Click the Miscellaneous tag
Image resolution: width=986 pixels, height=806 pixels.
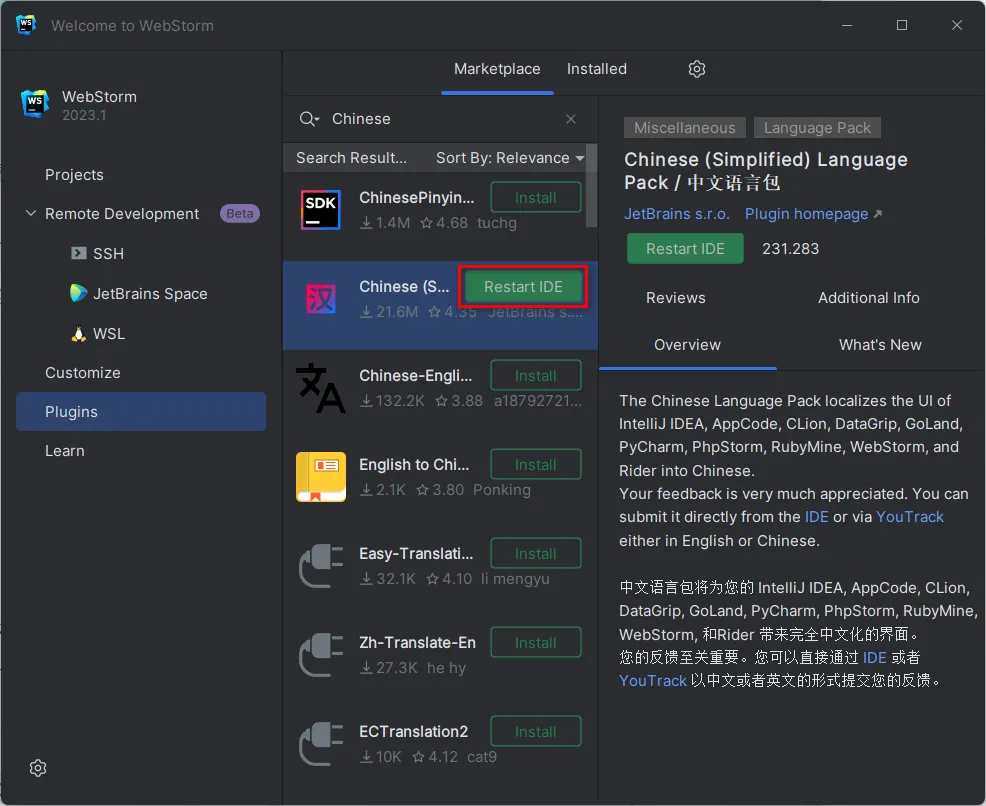click(x=684, y=128)
